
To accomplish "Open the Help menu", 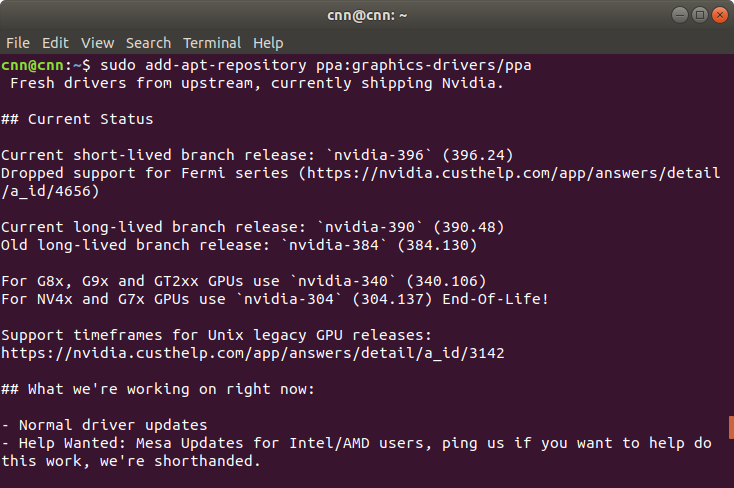I will click(268, 43).
